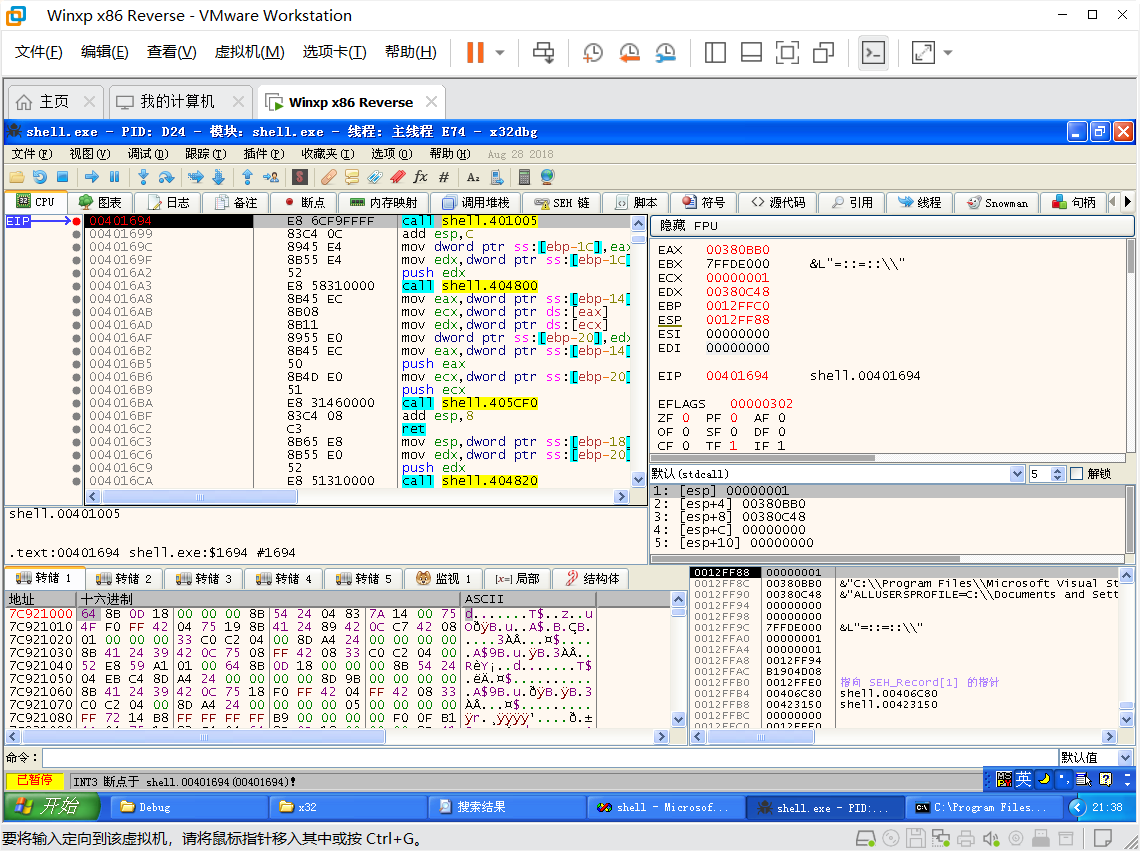Click the fx functions icon
Image resolution: width=1140 pixels, height=851 pixels.
tap(420, 177)
